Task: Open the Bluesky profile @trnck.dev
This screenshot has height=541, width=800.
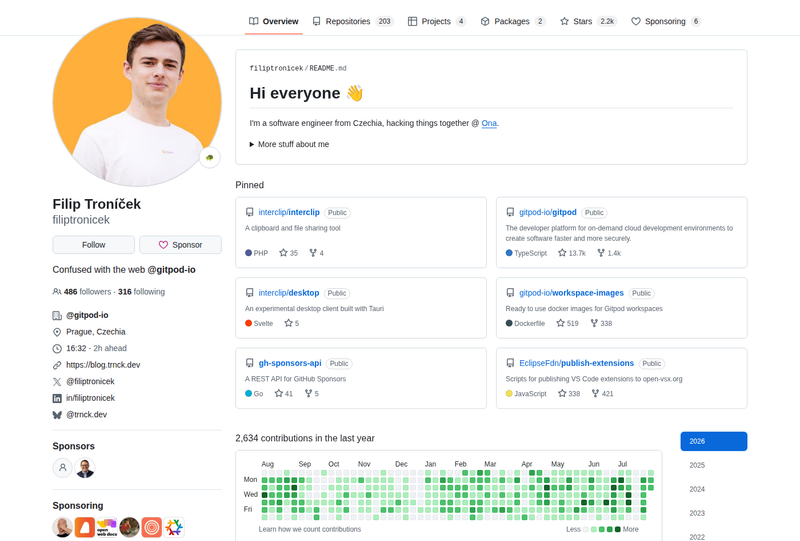Action: point(86,415)
